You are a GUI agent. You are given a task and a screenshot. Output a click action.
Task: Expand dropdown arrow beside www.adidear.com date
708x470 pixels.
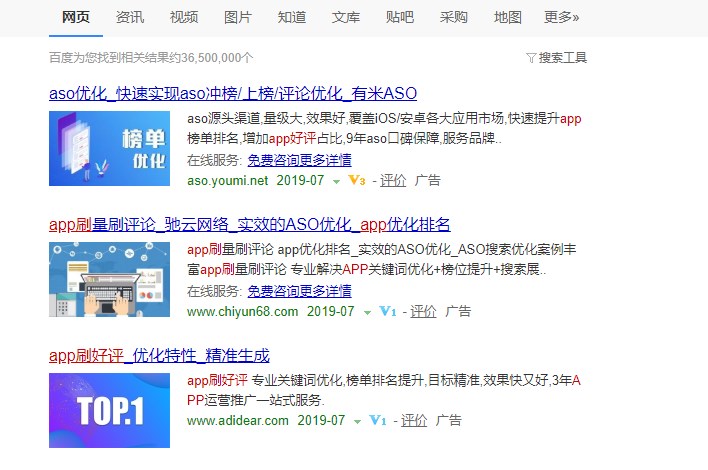point(357,422)
